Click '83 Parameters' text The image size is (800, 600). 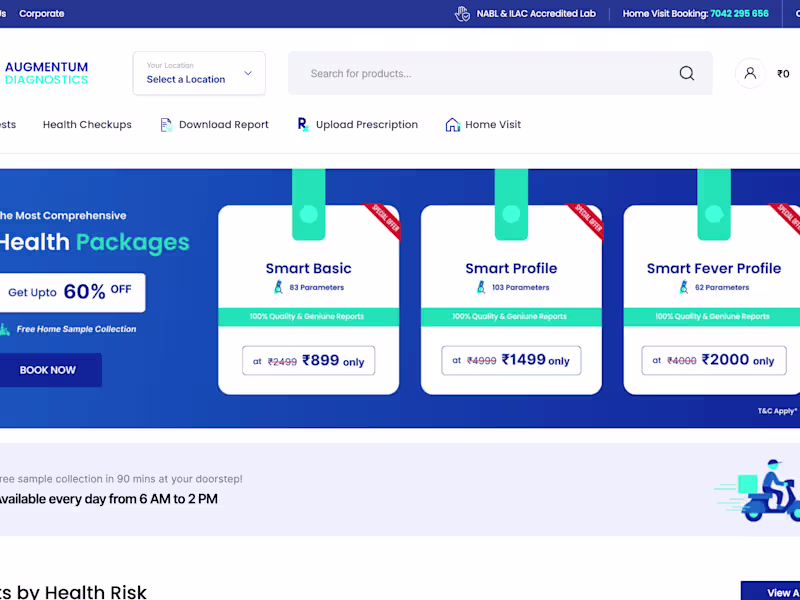(317, 287)
